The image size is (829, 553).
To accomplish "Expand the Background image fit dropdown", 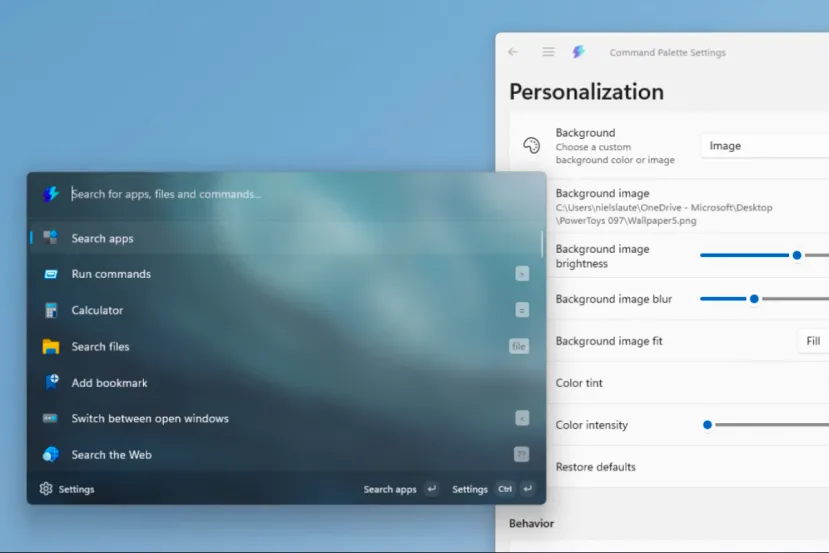I will point(812,341).
